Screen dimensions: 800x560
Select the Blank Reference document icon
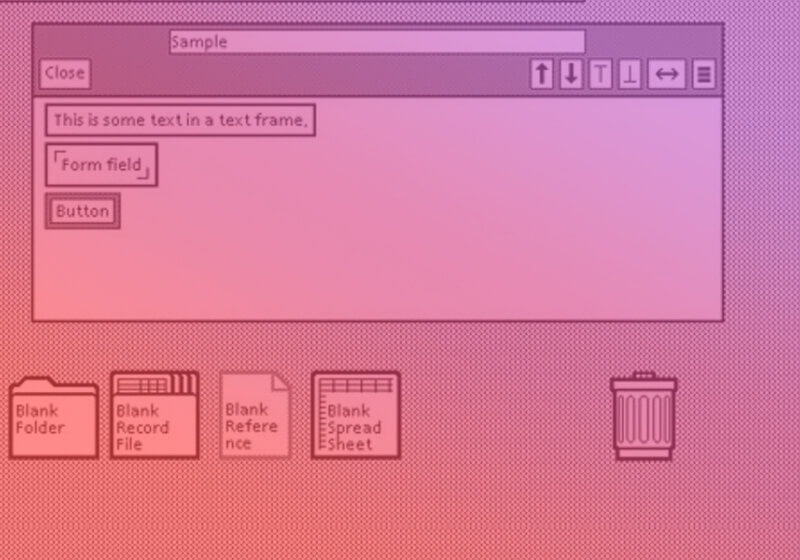(255, 415)
